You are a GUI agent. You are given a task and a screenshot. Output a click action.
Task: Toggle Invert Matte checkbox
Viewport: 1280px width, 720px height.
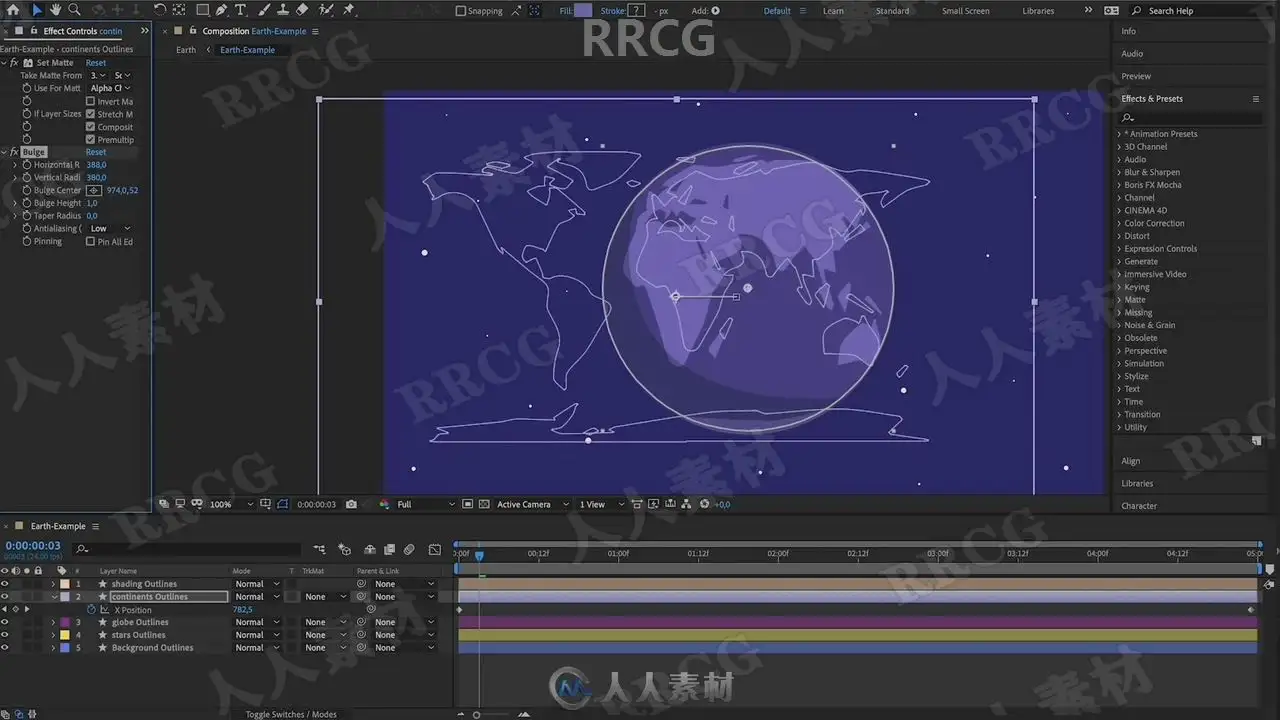pos(90,101)
